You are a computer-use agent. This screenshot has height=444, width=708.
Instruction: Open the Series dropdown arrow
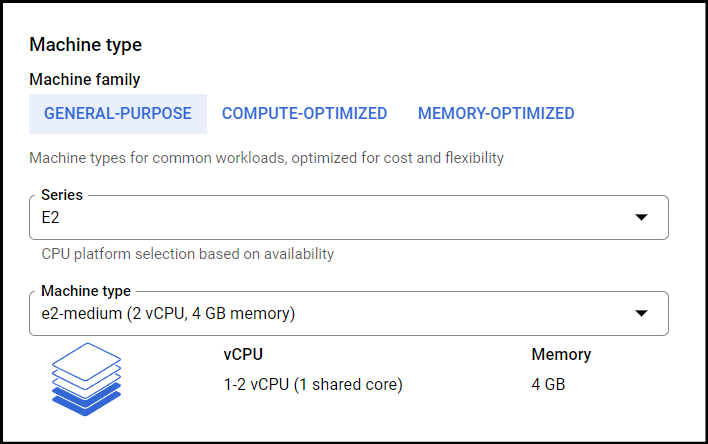coord(641,217)
